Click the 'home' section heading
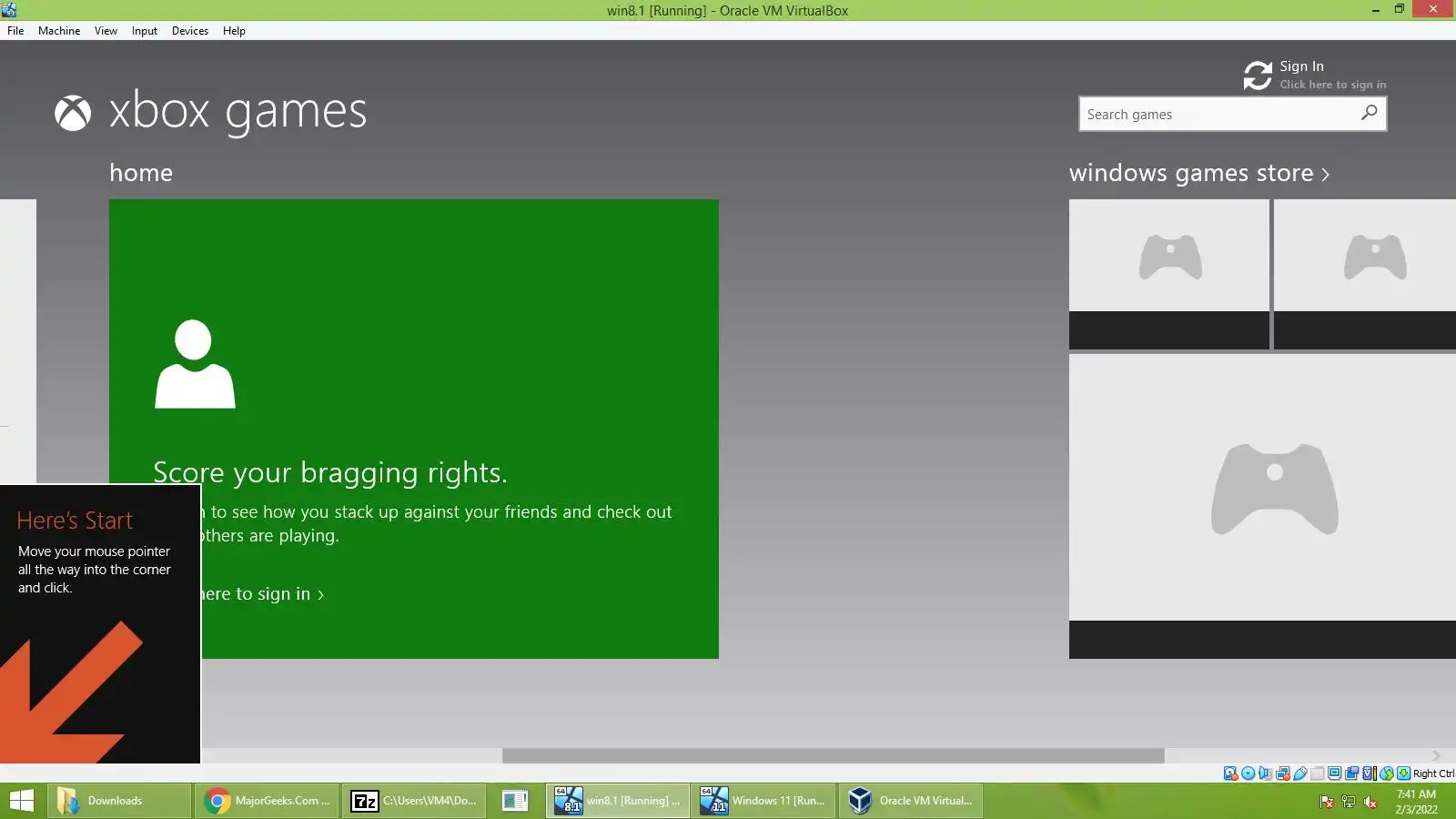Screen dimensions: 1456x819 pyautogui.click(x=141, y=173)
